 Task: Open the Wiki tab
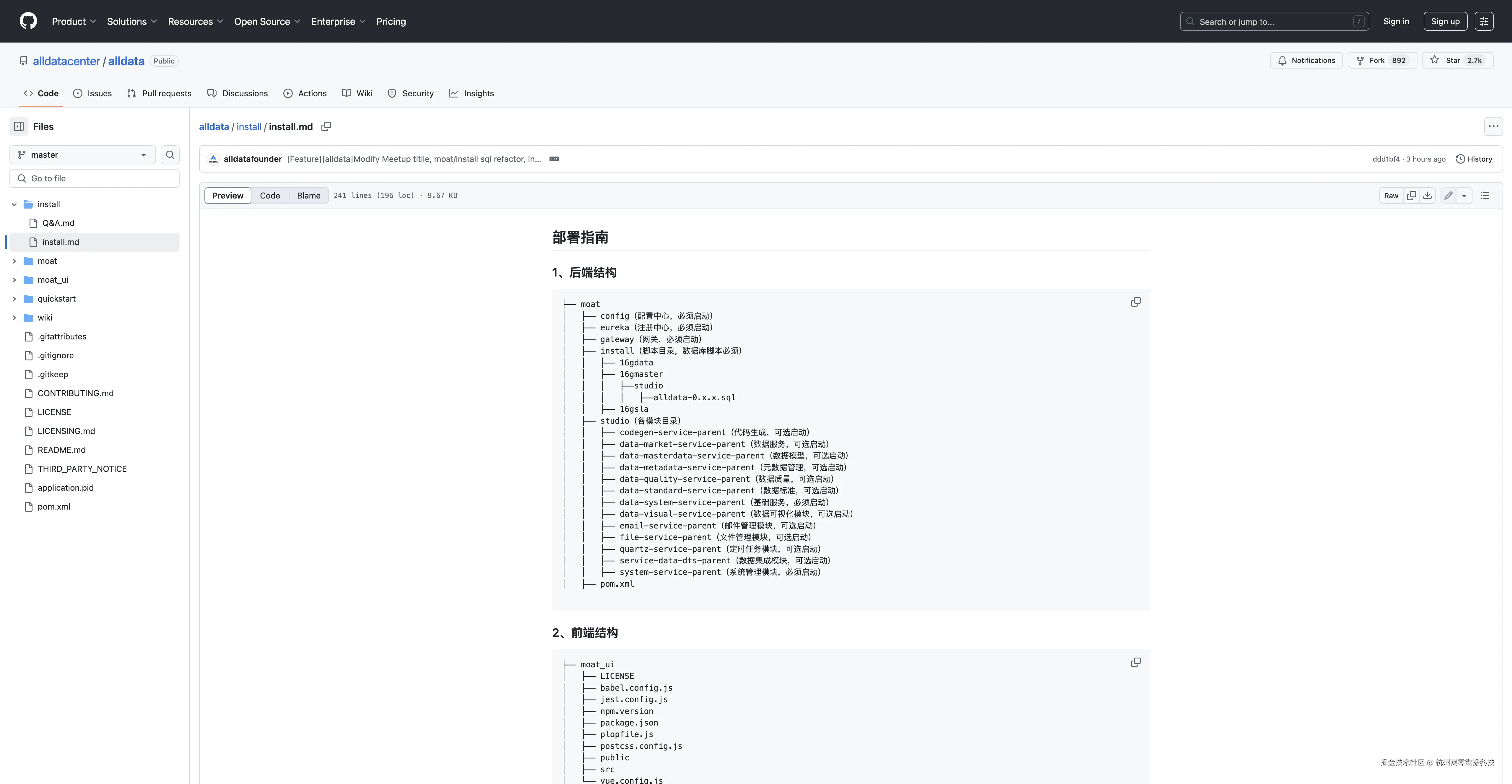pos(357,93)
